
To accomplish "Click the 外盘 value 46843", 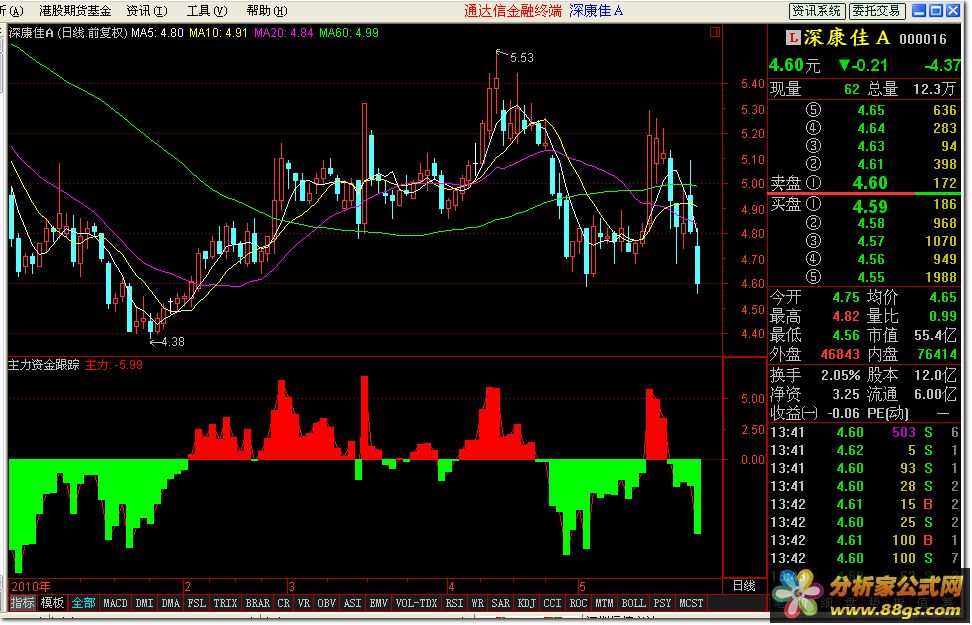I will (841, 355).
